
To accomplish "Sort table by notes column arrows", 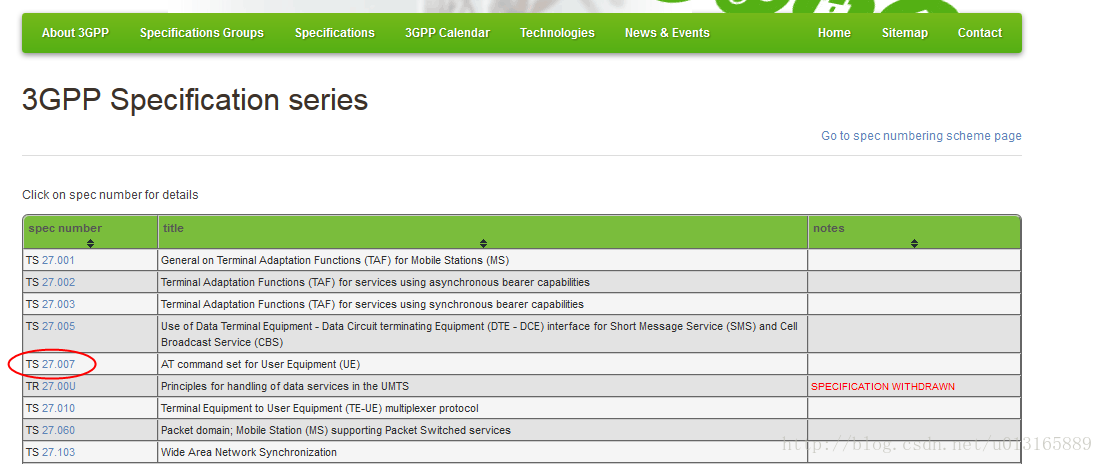I will (914, 243).
